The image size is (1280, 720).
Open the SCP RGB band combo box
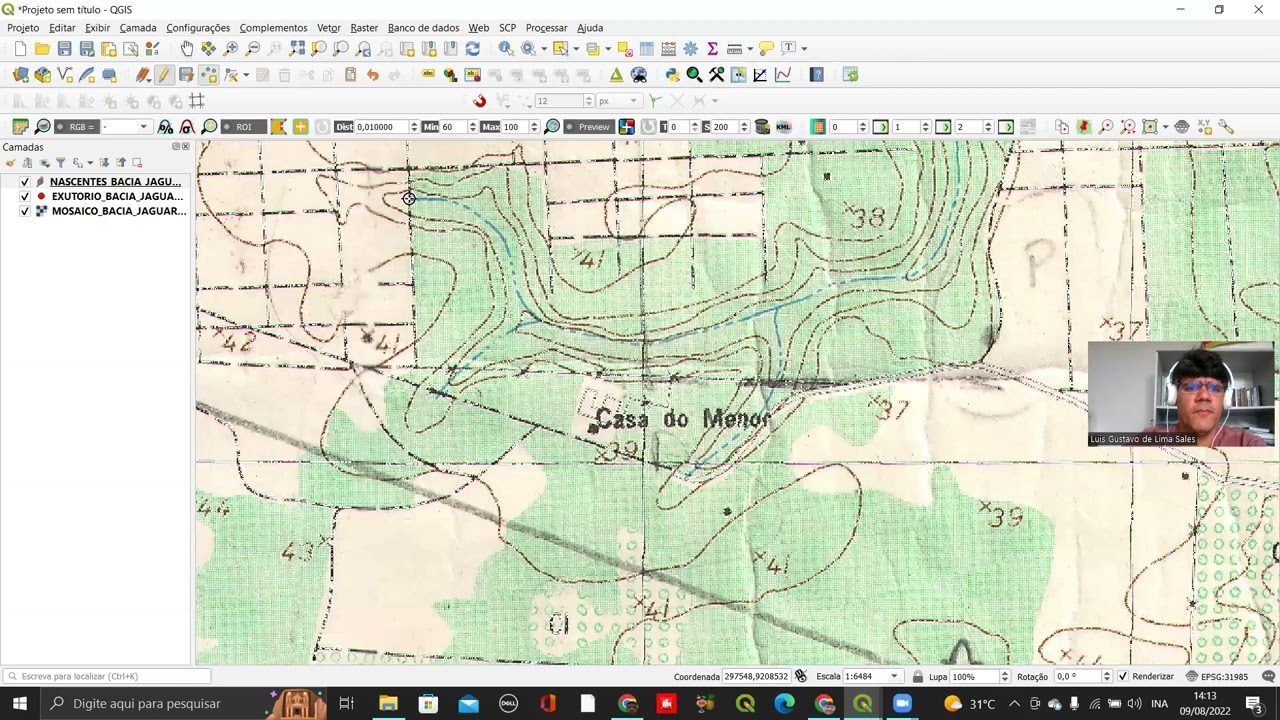point(125,127)
